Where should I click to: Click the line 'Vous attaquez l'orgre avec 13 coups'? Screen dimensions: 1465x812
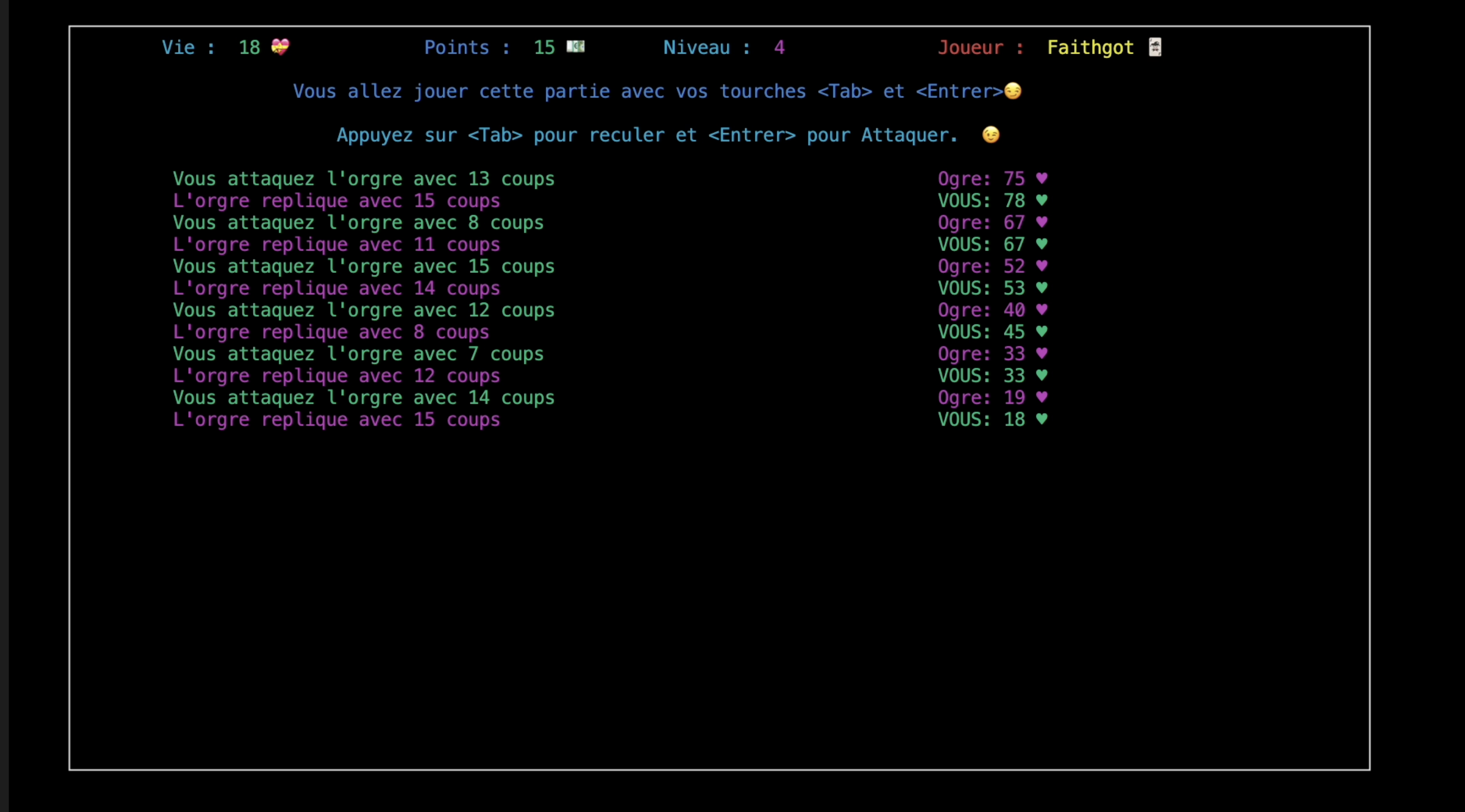pyautogui.click(x=364, y=178)
